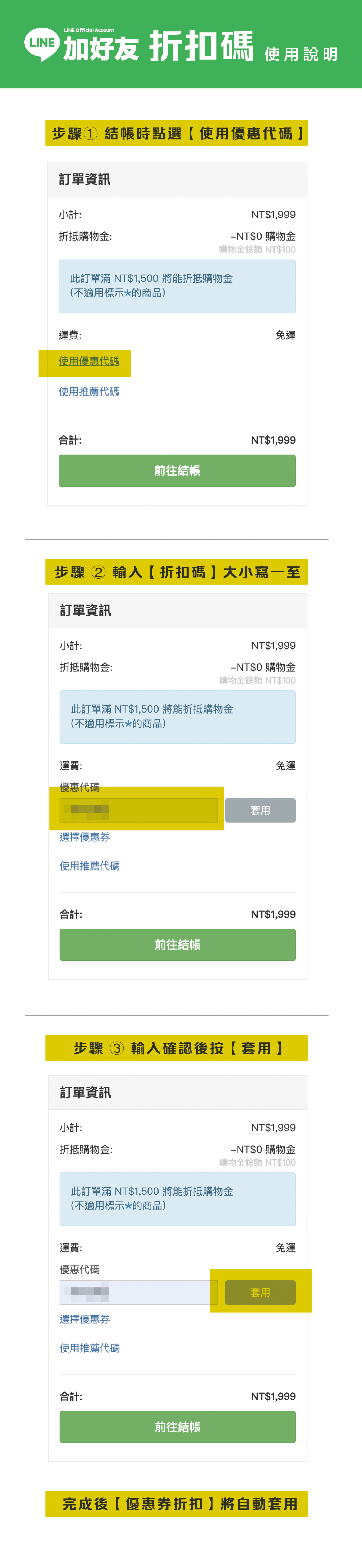Click 使用推薦代碼 link in step 1 panel
Viewport: 362px width, 1568px height.
tap(89, 391)
